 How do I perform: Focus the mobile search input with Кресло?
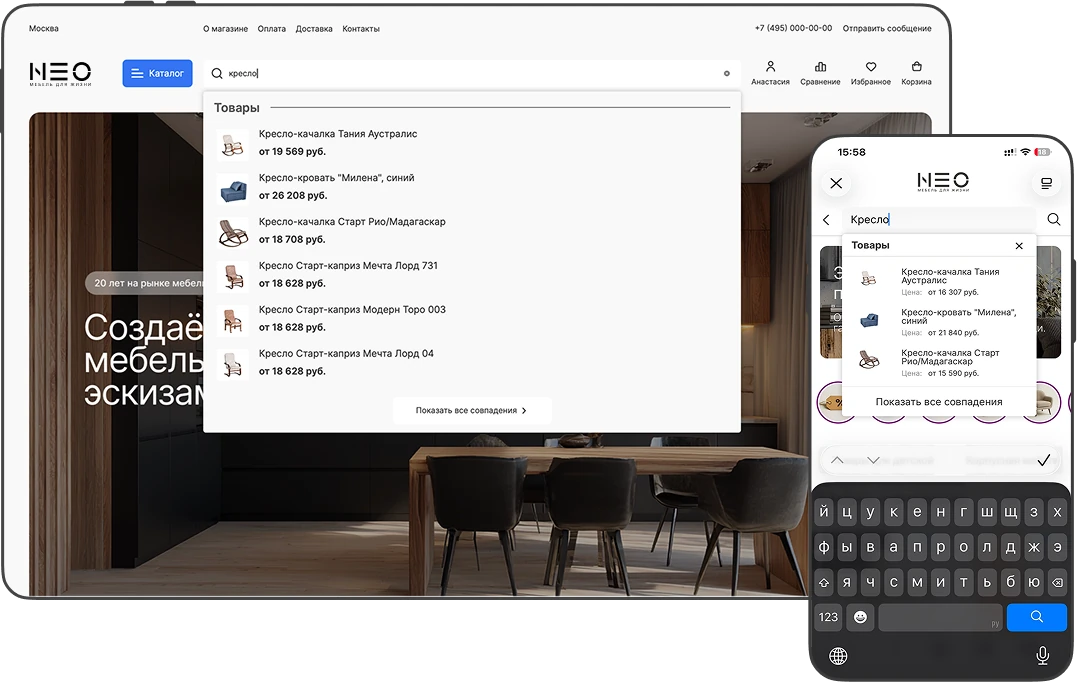point(939,220)
